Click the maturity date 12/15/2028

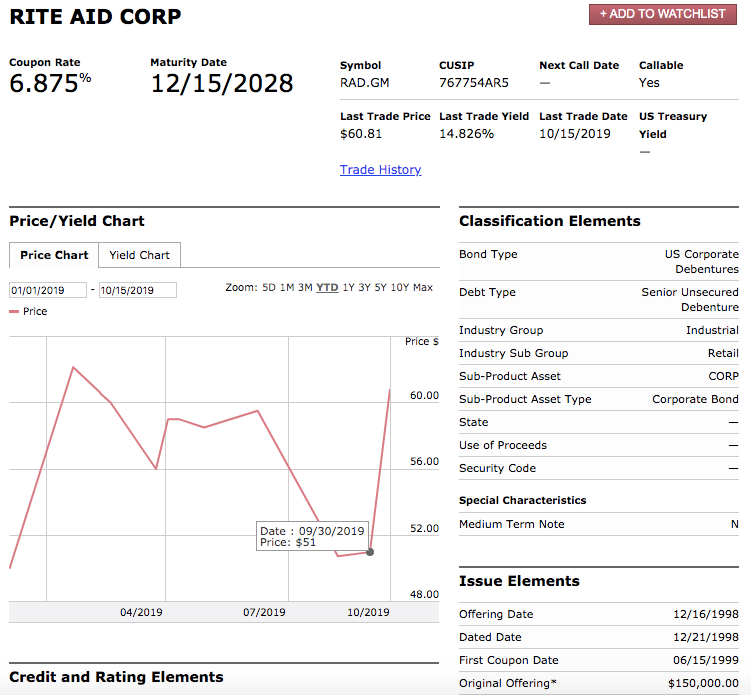point(222,84)
